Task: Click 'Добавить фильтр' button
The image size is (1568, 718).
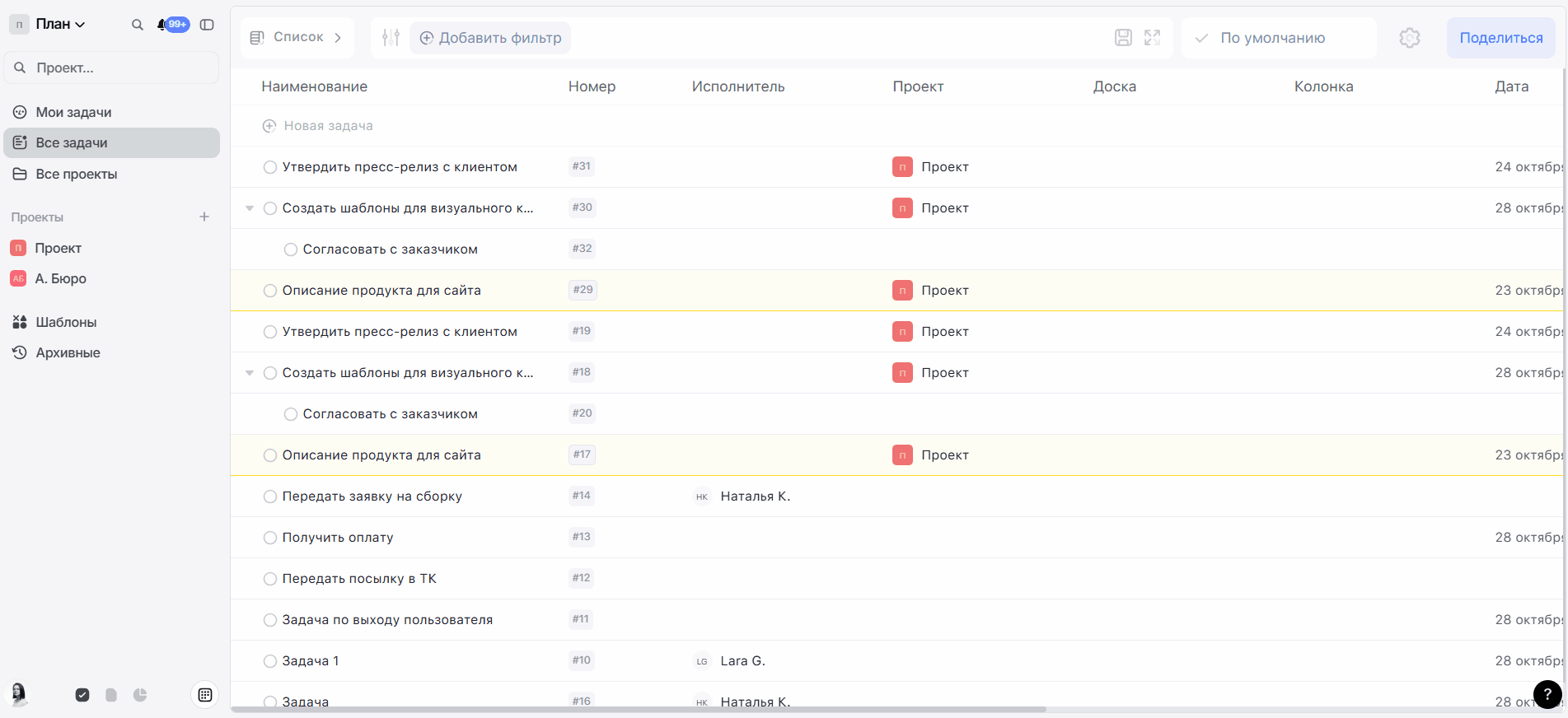Action: tap(490, 38)
